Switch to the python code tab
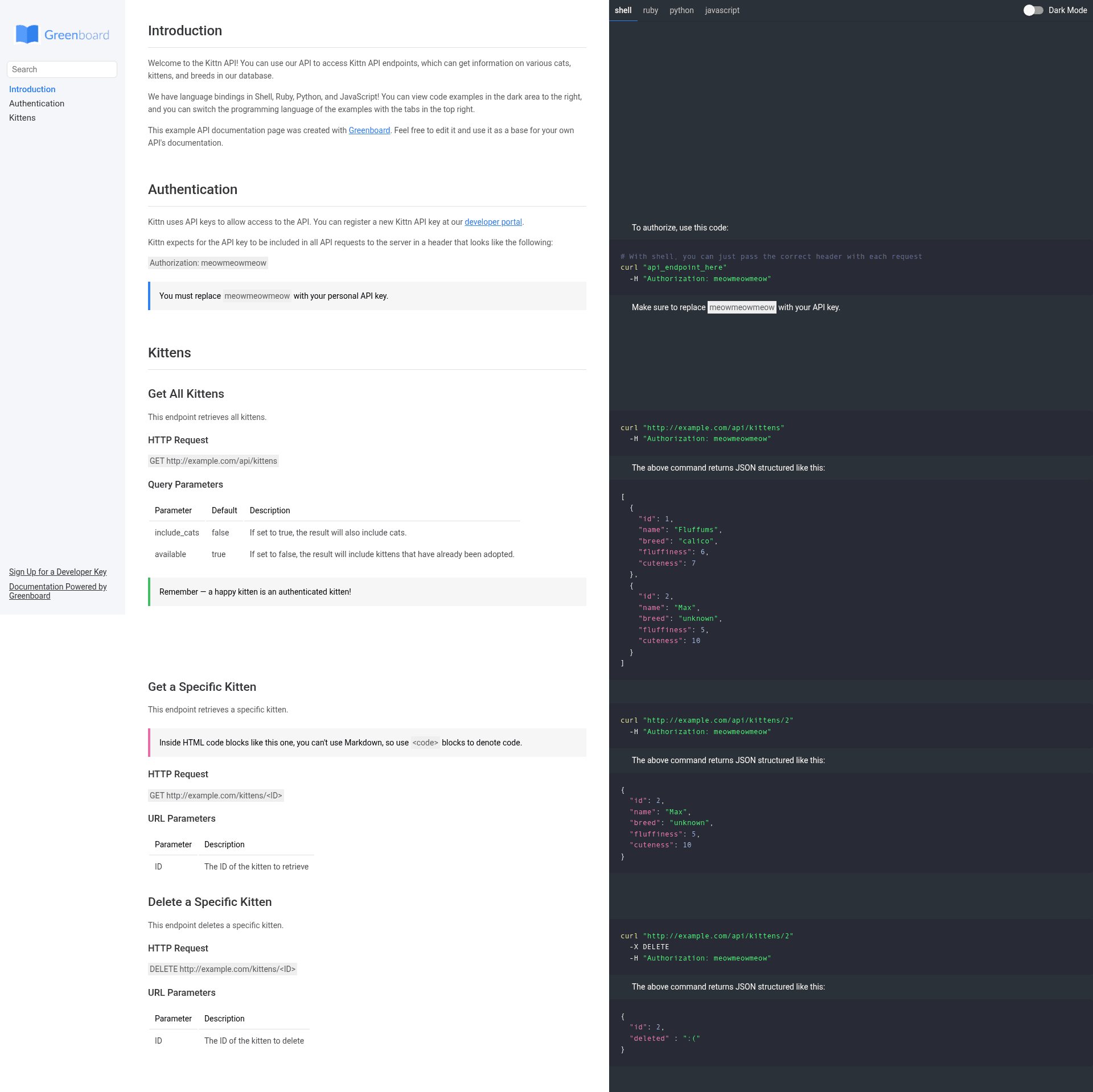 681,10
